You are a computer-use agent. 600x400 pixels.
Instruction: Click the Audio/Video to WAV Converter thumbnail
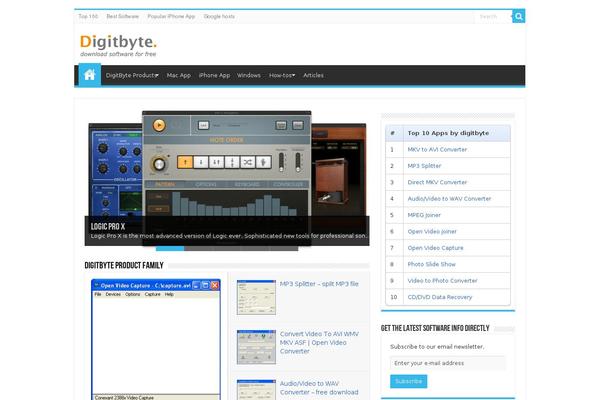pyautogui.click(x=256, y=390)
